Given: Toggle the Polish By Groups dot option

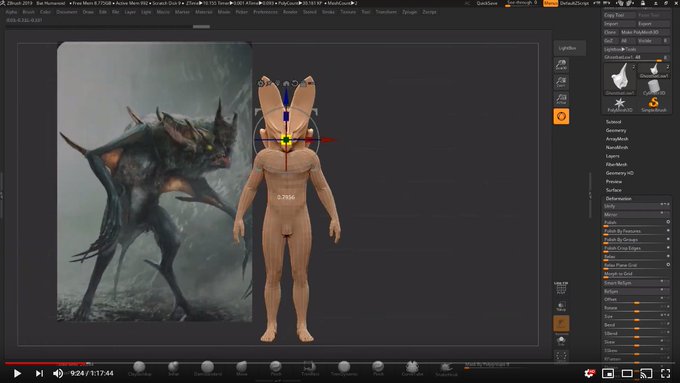Looking at the screenshot, I should coord(668,239).
